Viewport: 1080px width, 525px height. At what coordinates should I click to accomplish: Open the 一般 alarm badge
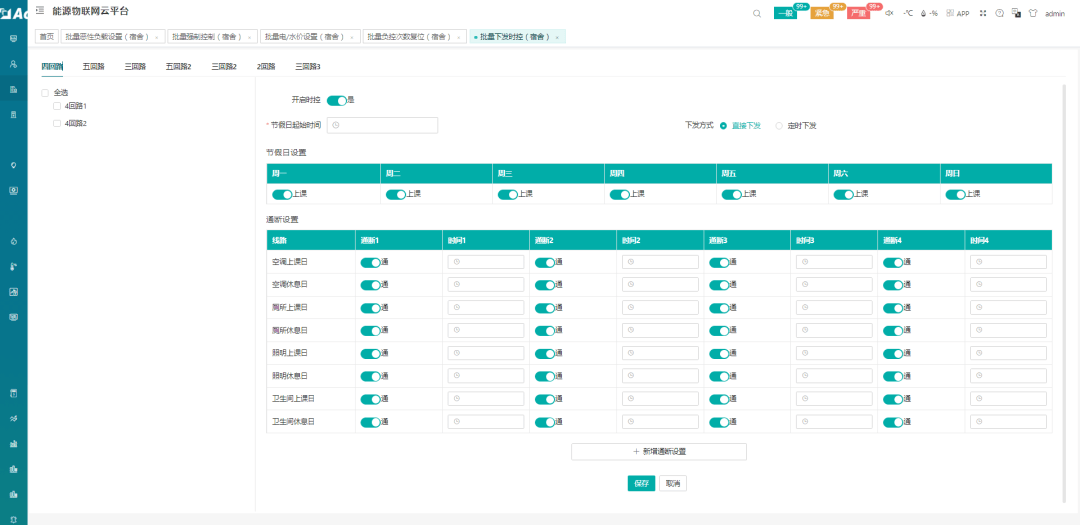(x=785, y=13)
